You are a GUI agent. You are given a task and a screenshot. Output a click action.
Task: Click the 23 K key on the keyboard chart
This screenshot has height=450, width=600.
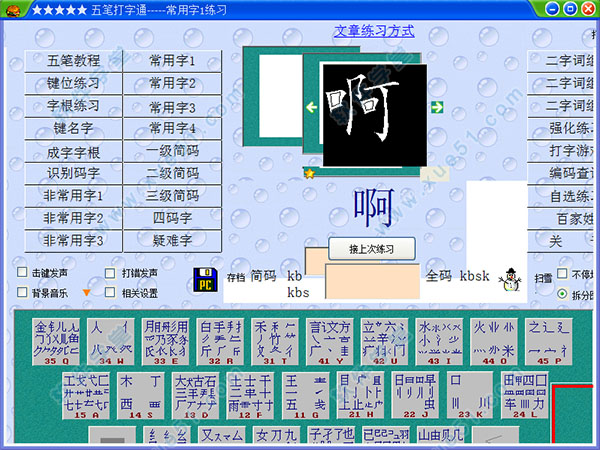pos(470,396)
